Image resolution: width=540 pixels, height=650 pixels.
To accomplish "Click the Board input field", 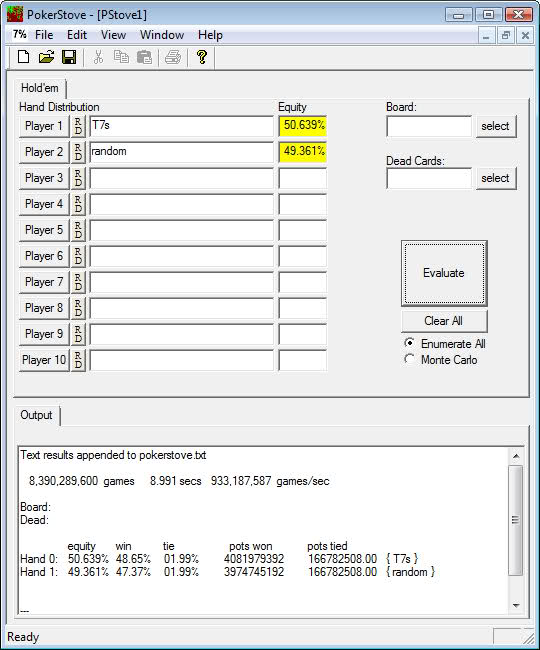I will pyautogui.click(x=429, y=126).
